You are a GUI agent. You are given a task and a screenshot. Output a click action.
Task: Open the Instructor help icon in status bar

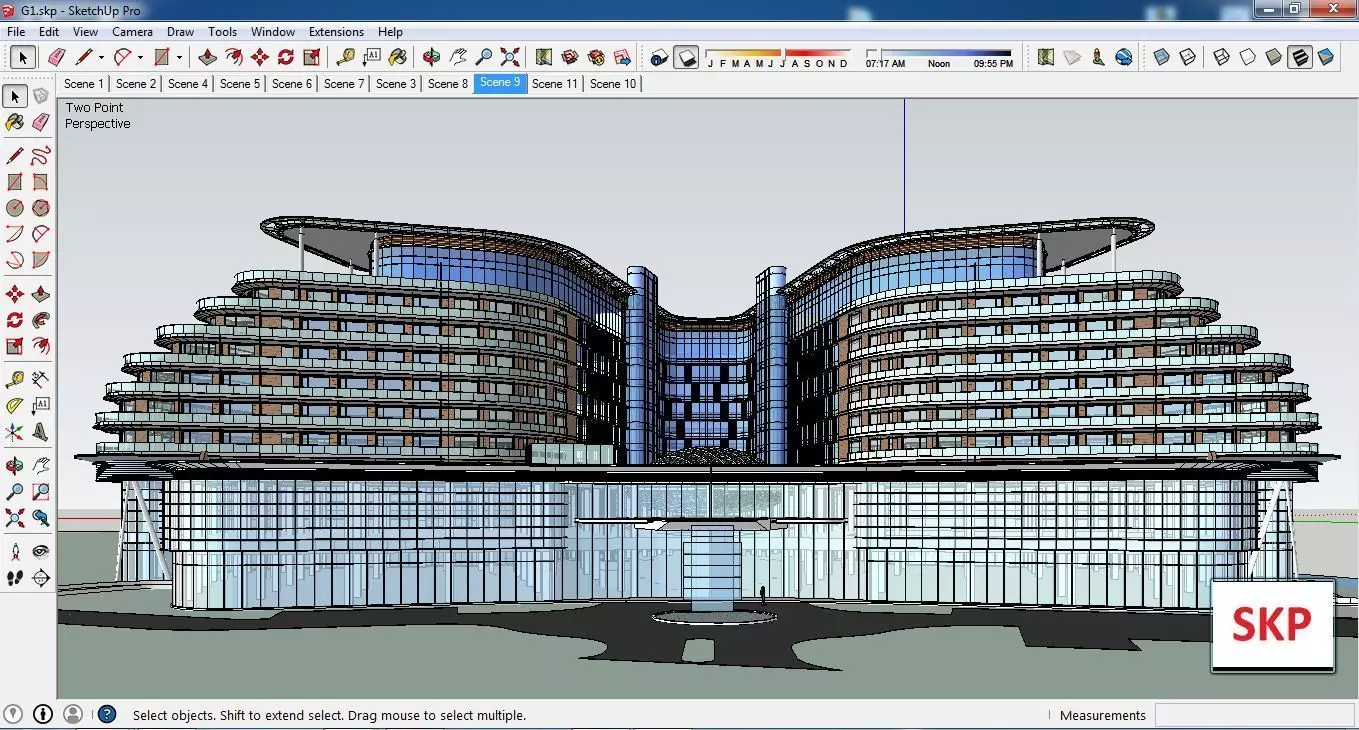[107, 714]
